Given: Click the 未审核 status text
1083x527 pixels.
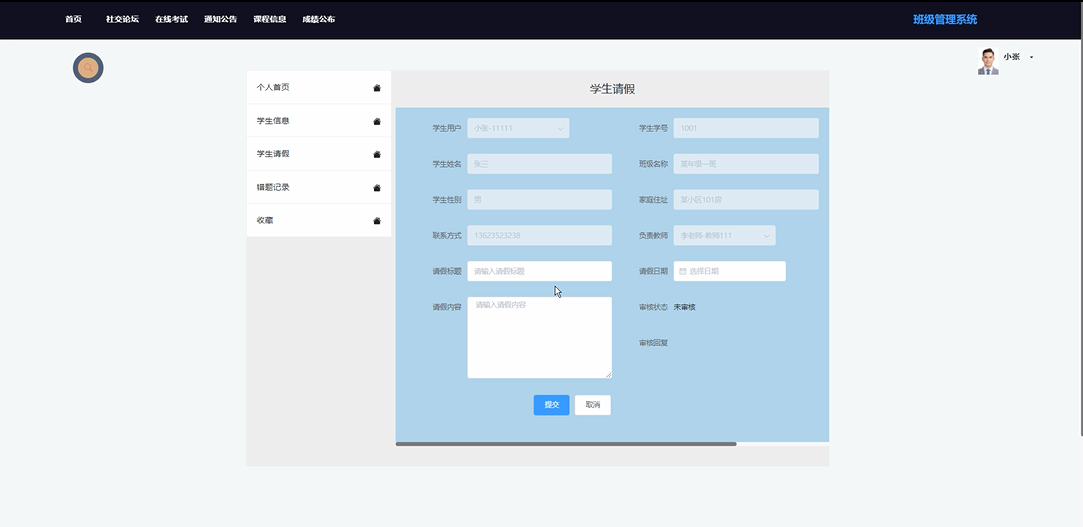Looking at the screenshot, I should tap(684, 307).
